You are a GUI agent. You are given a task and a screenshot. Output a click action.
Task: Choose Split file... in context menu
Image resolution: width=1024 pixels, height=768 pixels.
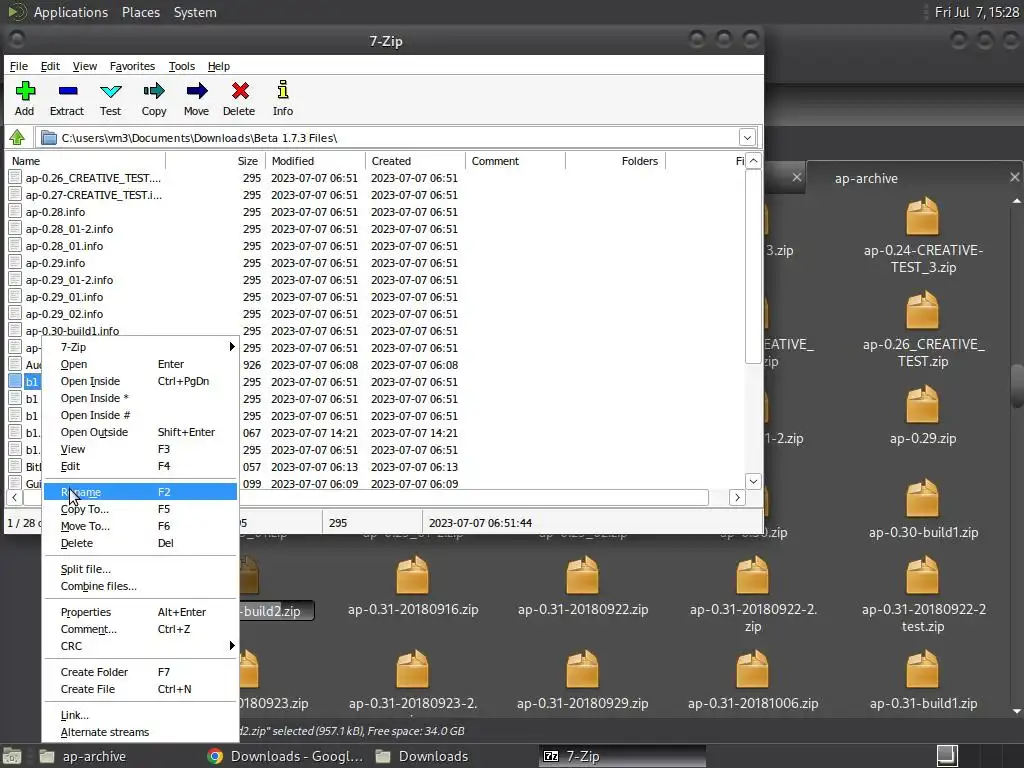point(140,569)
